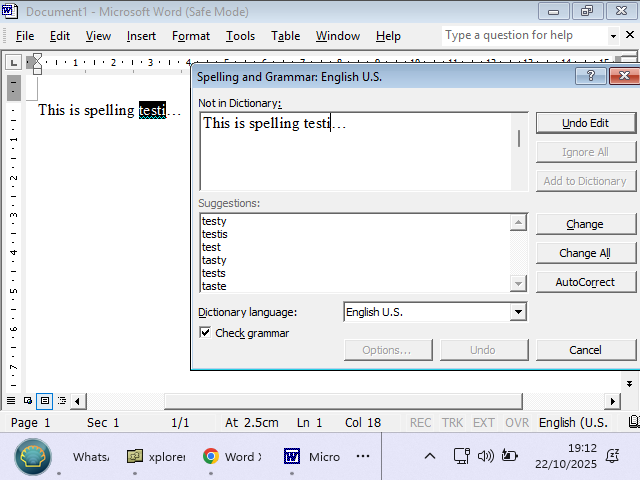This screenshot has width=640, height=480.
Task: Click the first line indent marker on ruler
Action: [37, 59]
